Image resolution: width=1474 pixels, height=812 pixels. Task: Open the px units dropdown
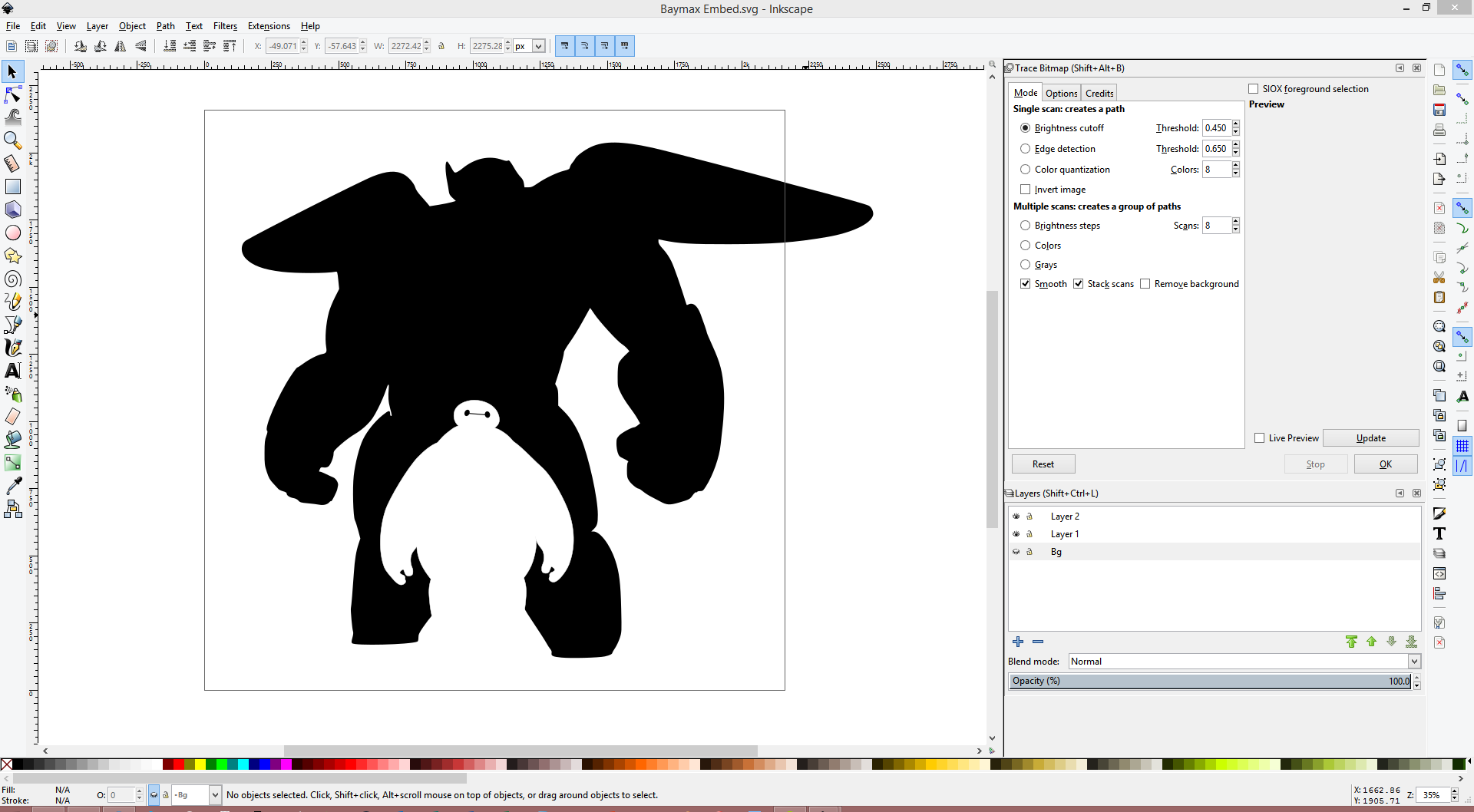[x=530, y=46]
